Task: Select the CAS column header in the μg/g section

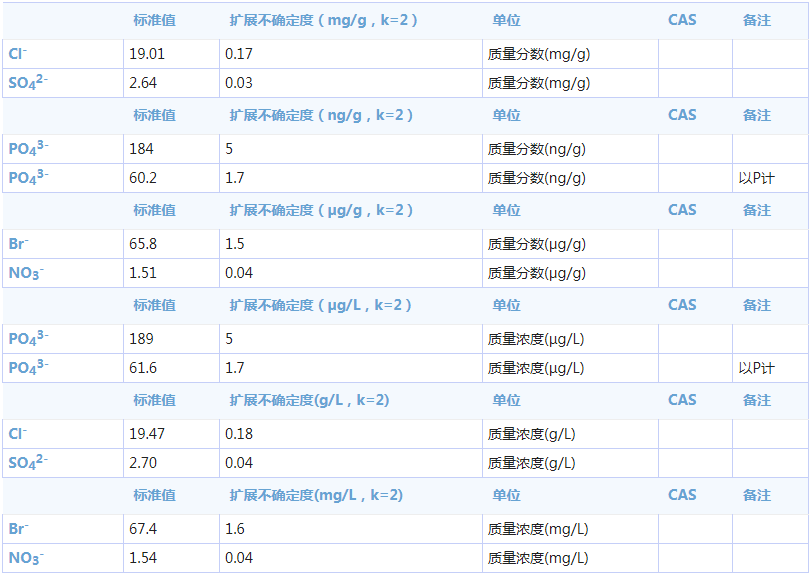Action: pos(682,210)
